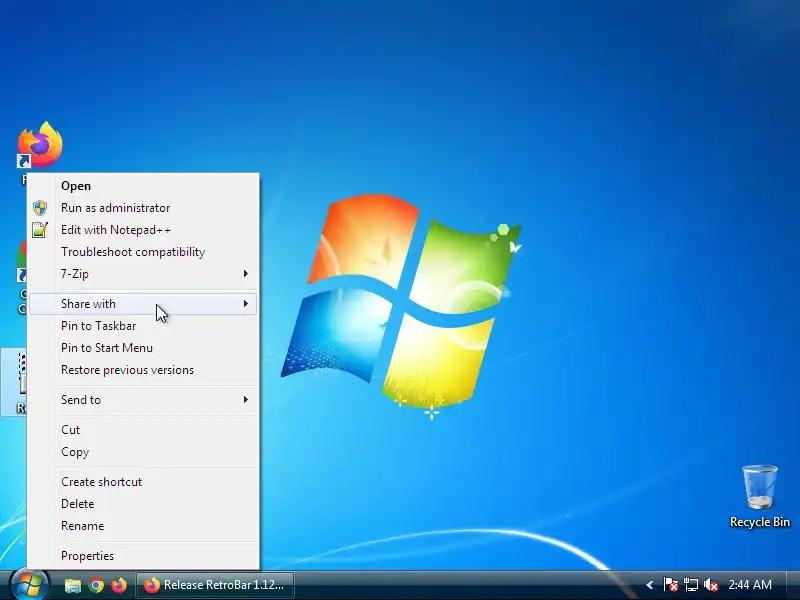Choose Cut from context menu
800x600 pixels.
[x=143, y=430]
